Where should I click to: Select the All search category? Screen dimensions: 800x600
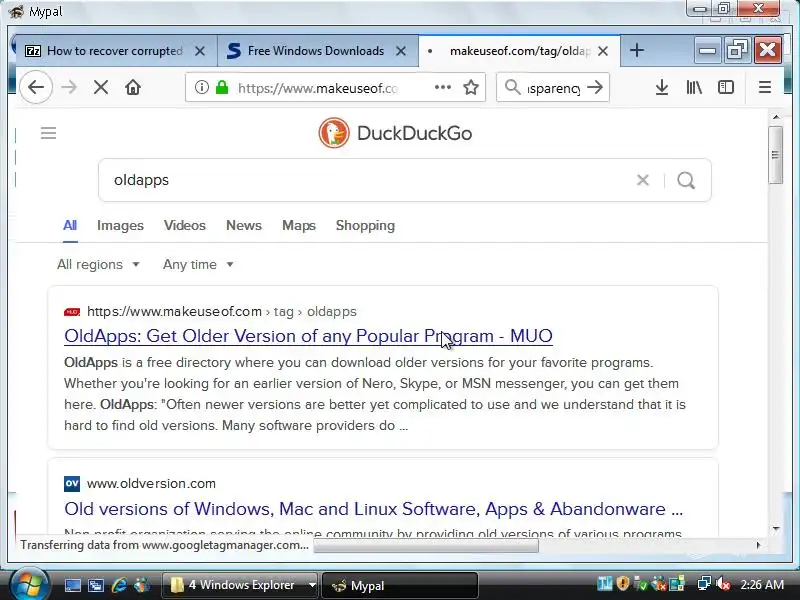pyautogui.click(x=70, y=226)
